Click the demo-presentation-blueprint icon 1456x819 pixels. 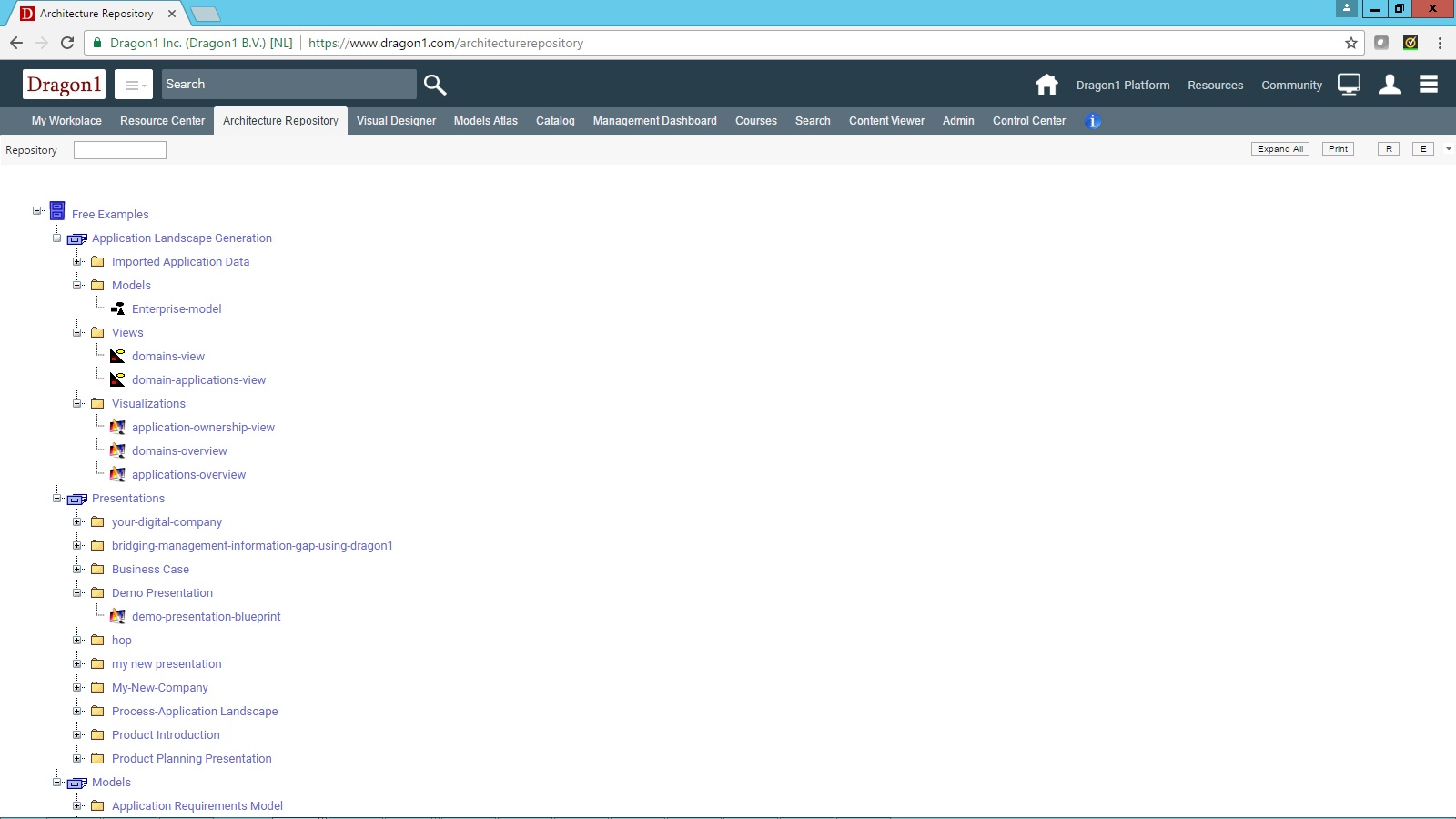point(117,616)
